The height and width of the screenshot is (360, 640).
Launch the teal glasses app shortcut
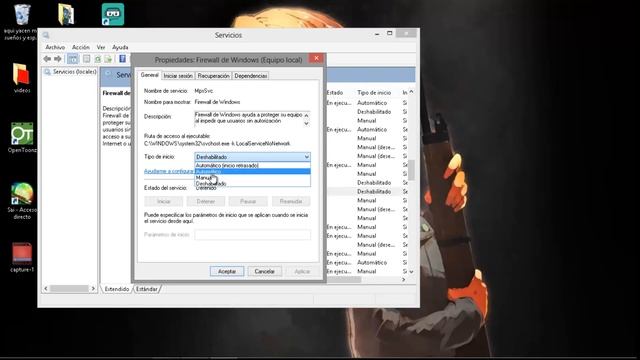tap(113, 14)
